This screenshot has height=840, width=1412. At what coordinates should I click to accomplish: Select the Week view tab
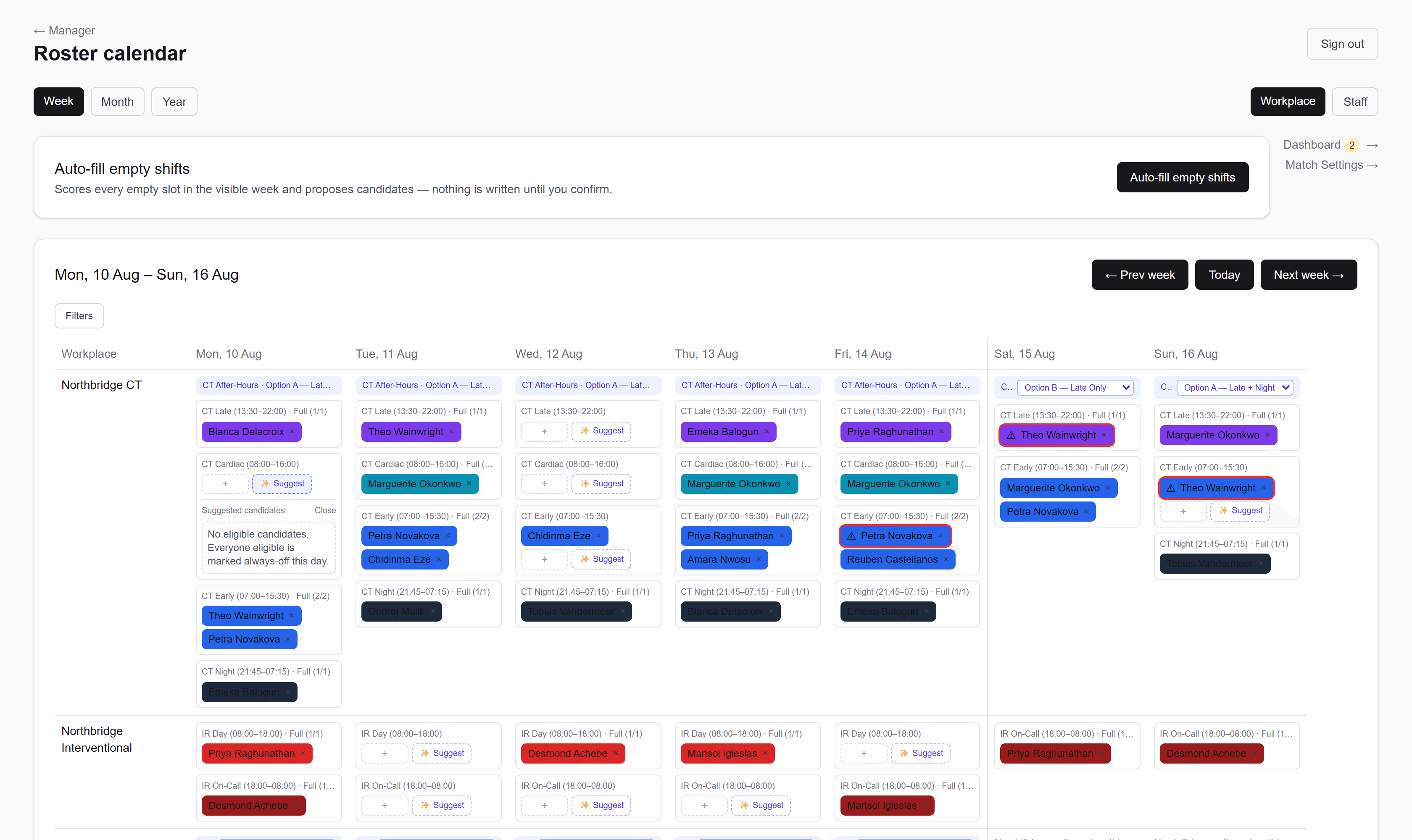pos(58,101)
